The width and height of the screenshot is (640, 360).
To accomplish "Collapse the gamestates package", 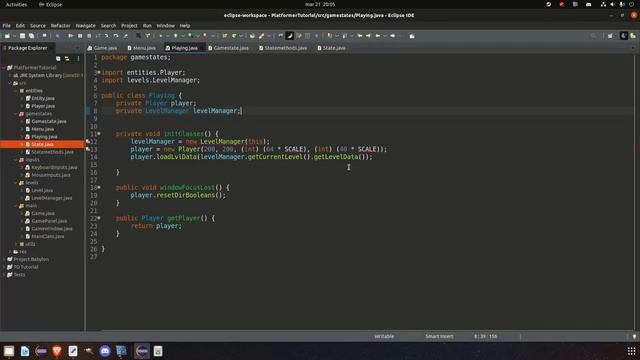I will click(x=16, y=114).
